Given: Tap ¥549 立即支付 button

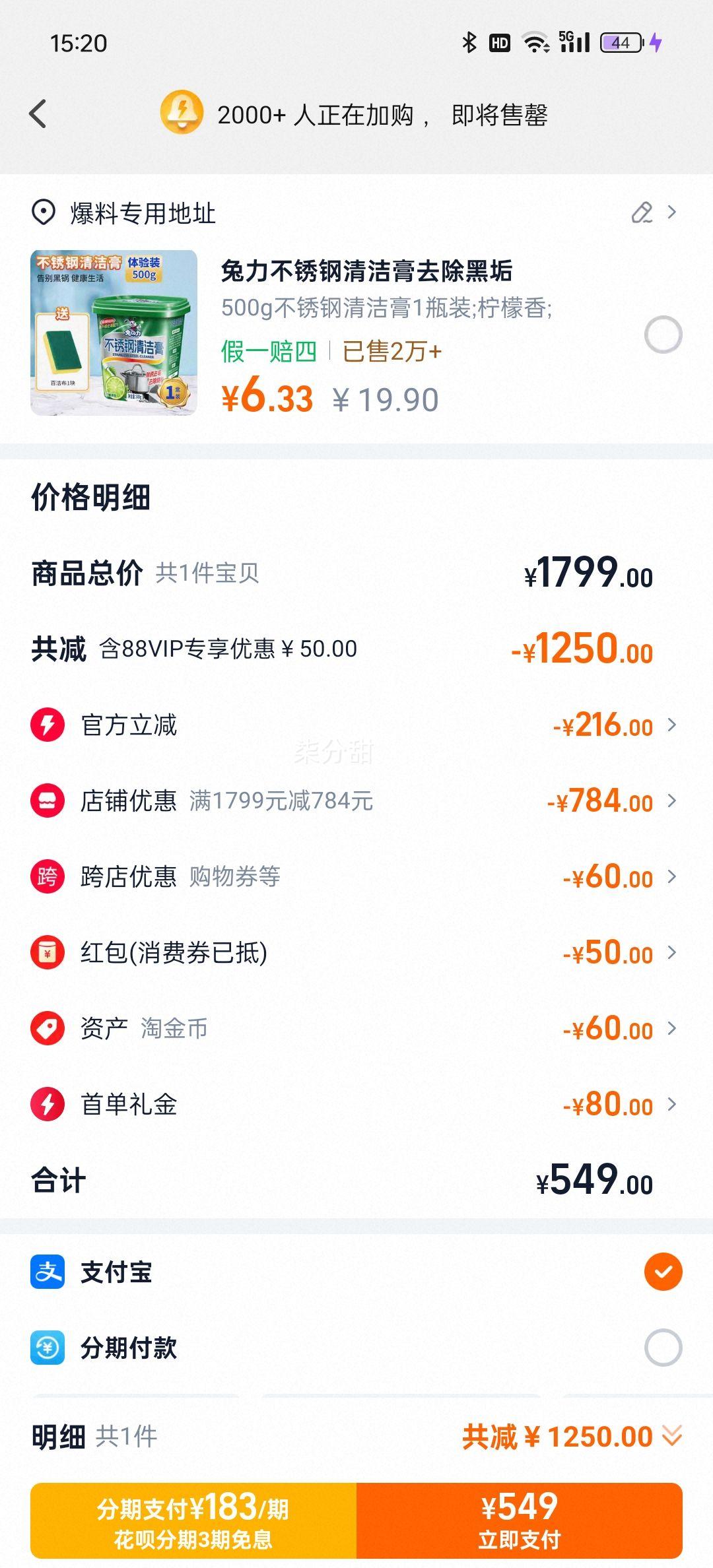Looking at the screenshot, I should click(x=520, y=1520).
